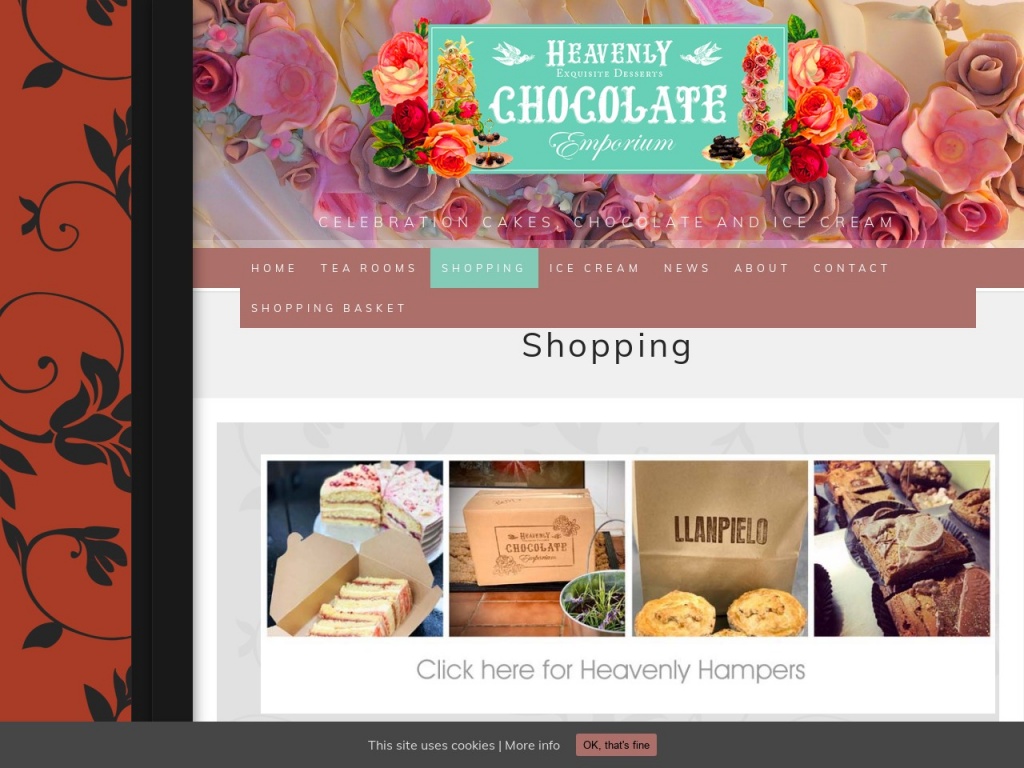Image resolution: width=1024 pixels, height=768 pixels.
Task: Click the right dove icon in logo
Action: click(x=701, y=54)
